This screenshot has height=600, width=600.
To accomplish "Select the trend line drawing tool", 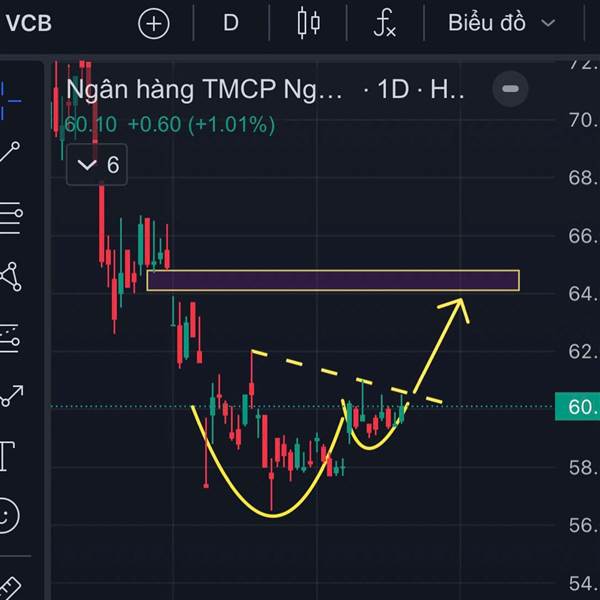I will point(10,152).
